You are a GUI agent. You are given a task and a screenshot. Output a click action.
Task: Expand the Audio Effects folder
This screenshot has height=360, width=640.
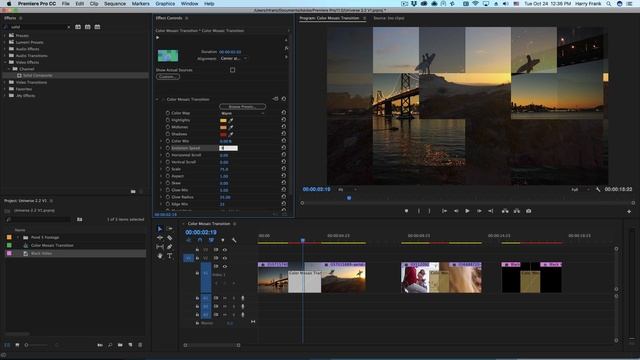click(x=5, y=49)
